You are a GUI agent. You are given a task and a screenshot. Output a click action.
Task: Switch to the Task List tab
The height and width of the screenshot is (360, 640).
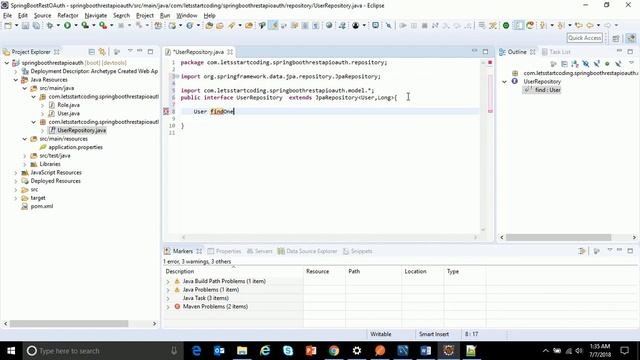[x=556, y=52]
